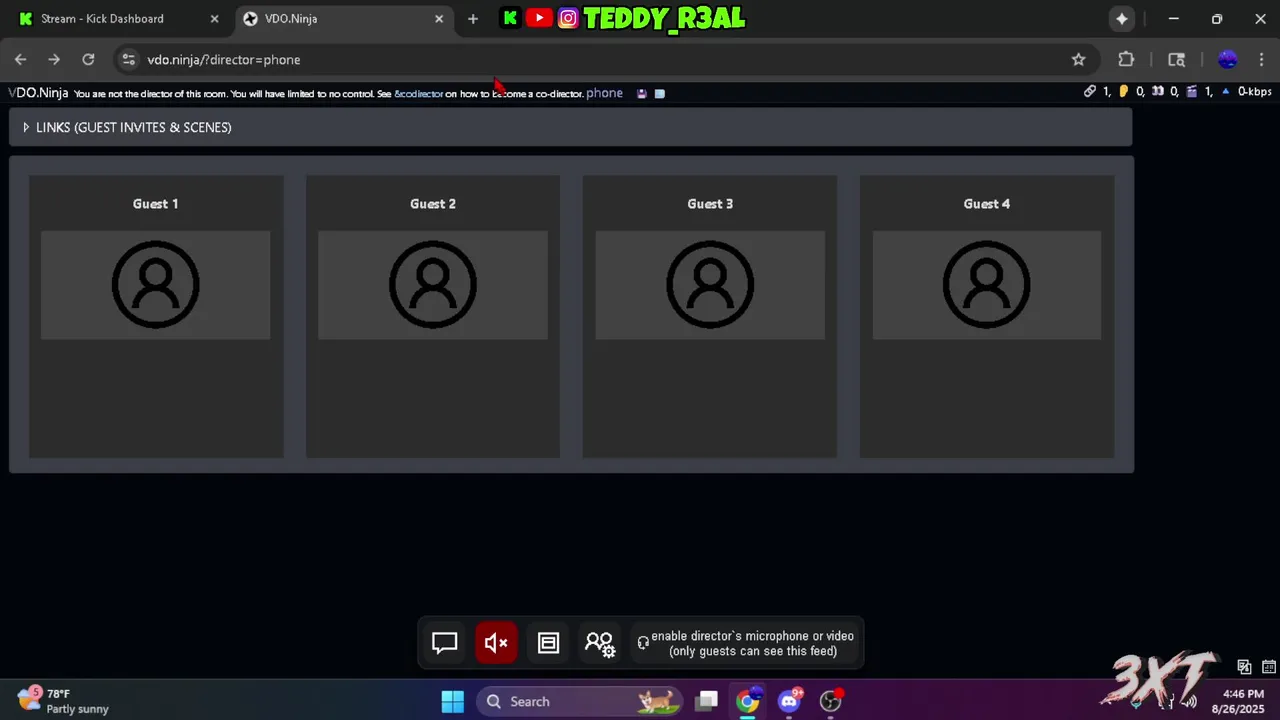This screenshot has width=1280, height=720.
Task: Click the link-count chain icon in header stats
Action: click(x=1090, y=92)
